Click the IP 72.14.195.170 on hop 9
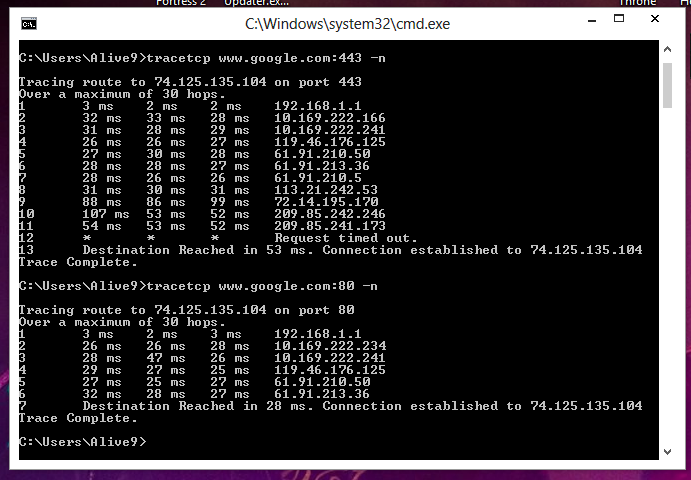The height and width of the screenshot is (480, 691). coord(326,202)
